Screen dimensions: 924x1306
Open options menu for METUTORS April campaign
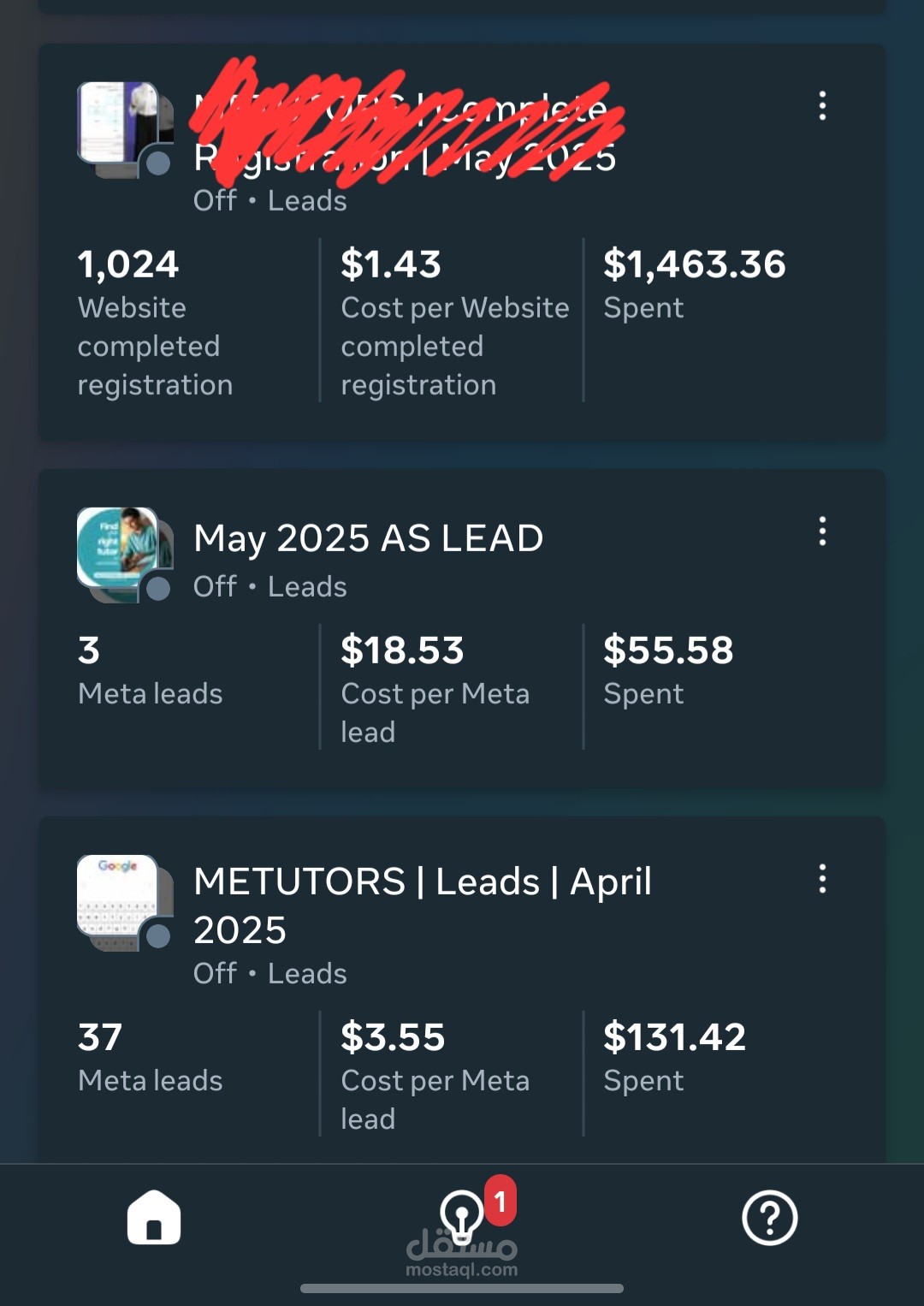coord(822,878)
